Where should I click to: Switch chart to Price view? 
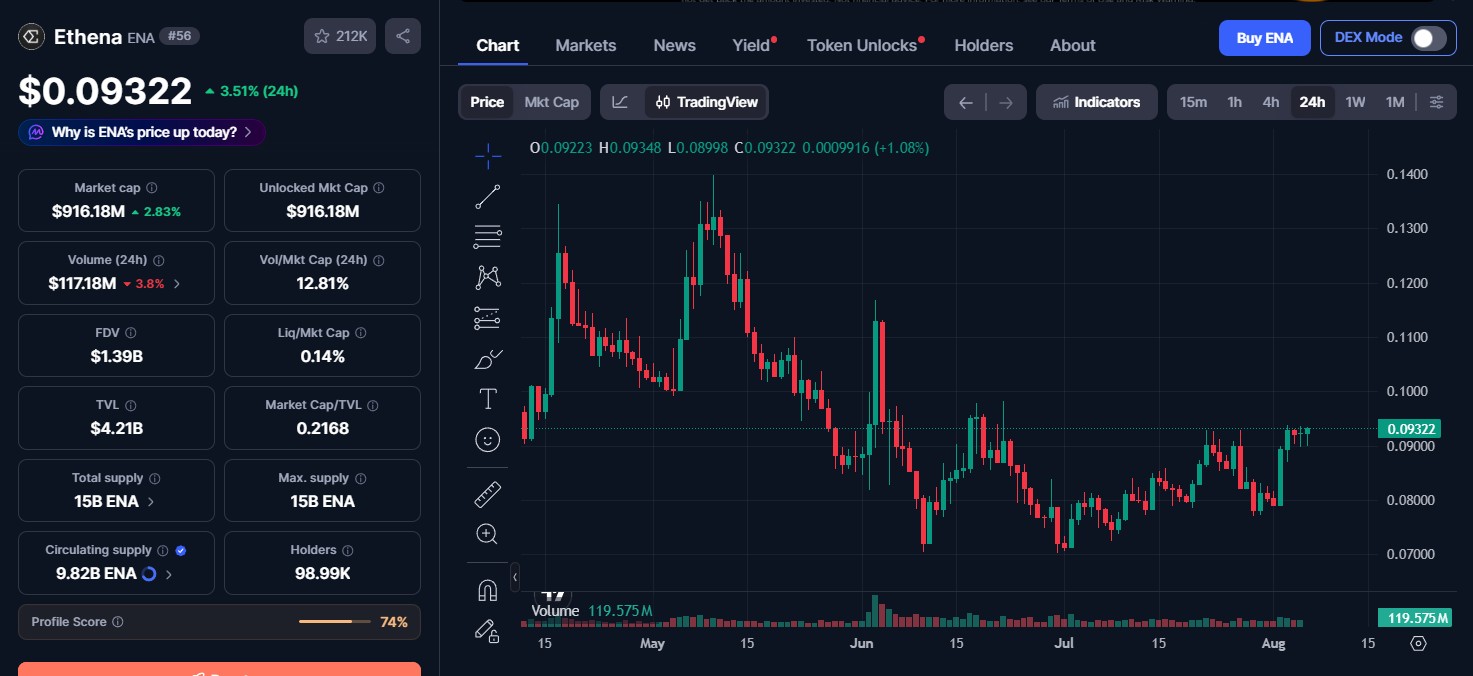[x=487, y=102]
